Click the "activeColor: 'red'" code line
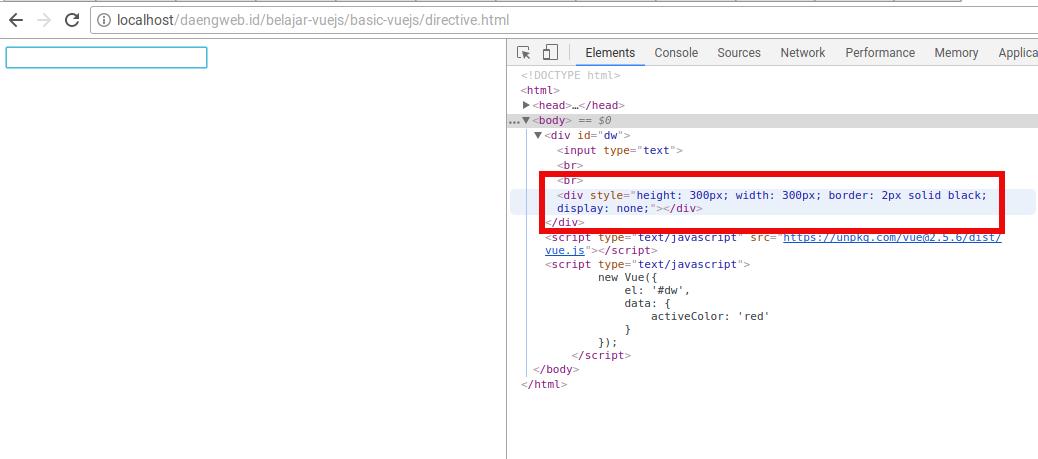 tap(710, 316)
